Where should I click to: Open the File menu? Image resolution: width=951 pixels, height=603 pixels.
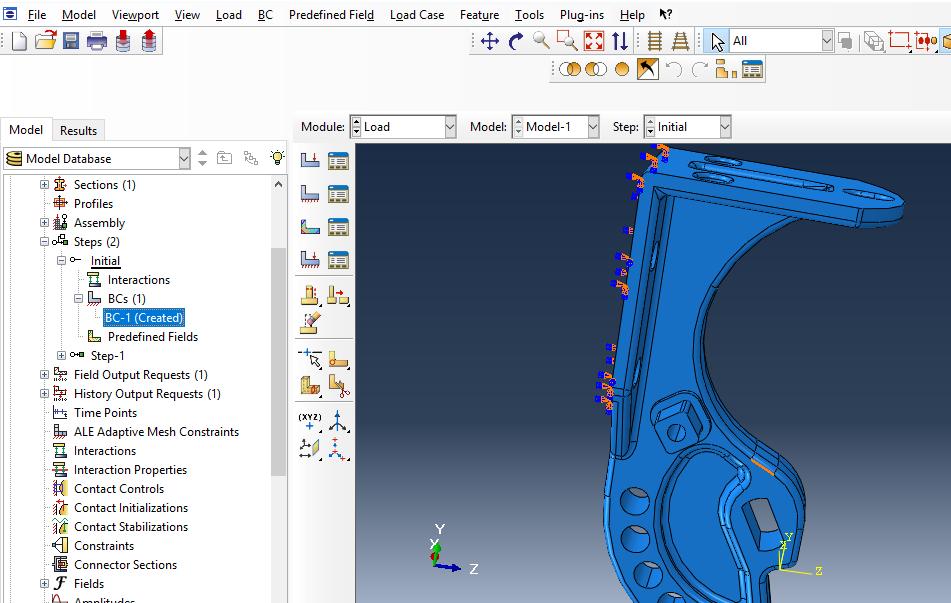point(37,15)
